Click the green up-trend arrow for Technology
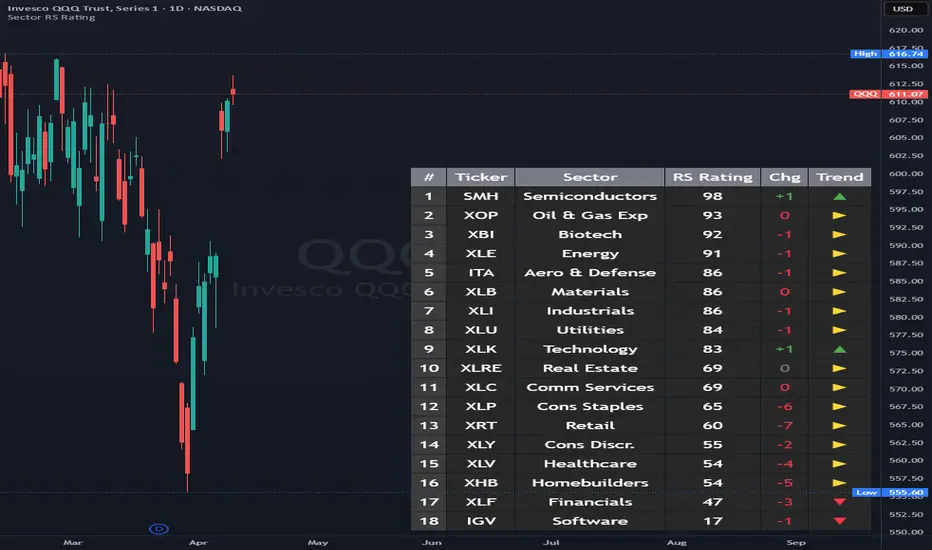Screen dimensions: 932x550 click(x=839, y=349)
